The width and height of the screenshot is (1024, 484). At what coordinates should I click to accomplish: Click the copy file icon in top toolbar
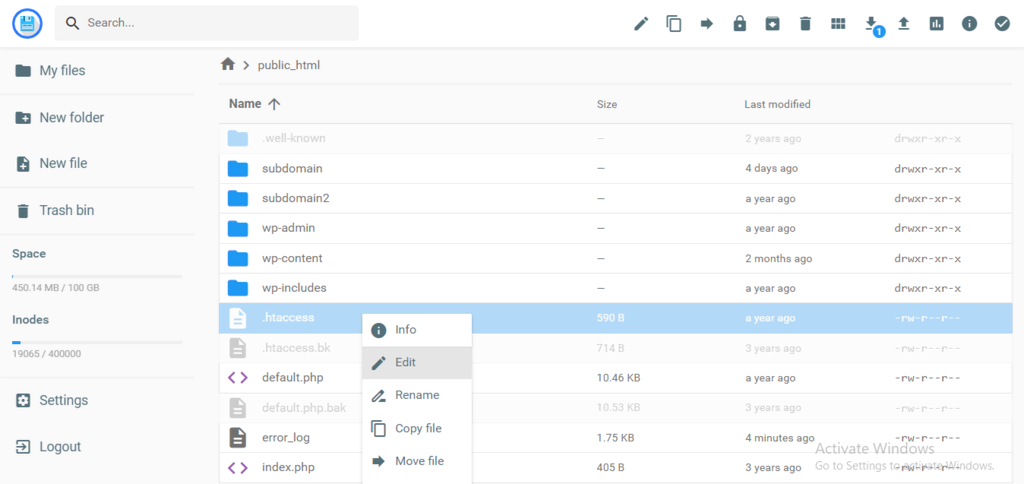tap(674, 23)
